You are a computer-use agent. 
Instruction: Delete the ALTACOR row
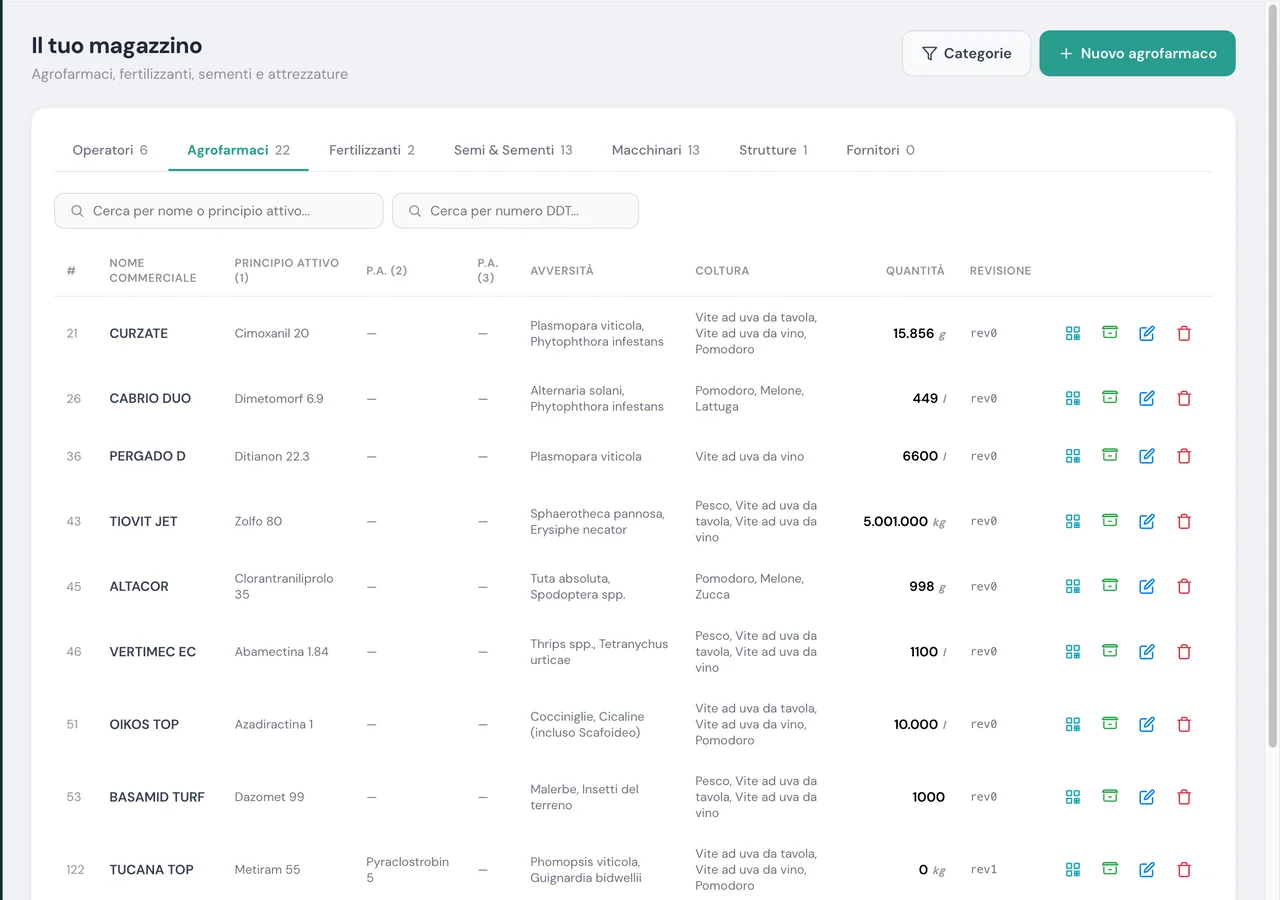(x=1184, y=586)
